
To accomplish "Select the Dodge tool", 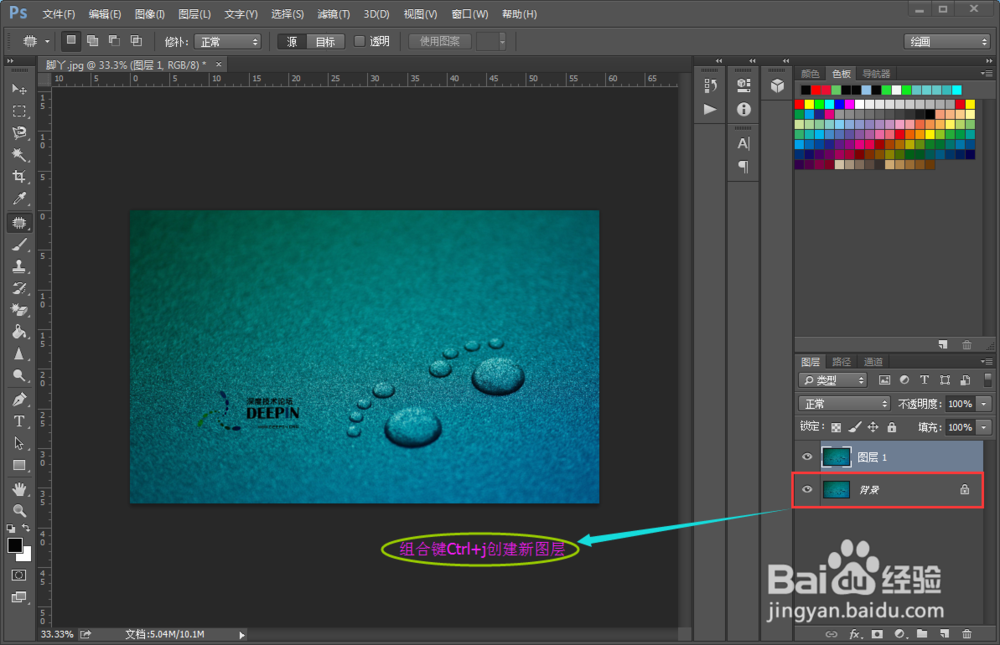I will click(x=19, y=375).
